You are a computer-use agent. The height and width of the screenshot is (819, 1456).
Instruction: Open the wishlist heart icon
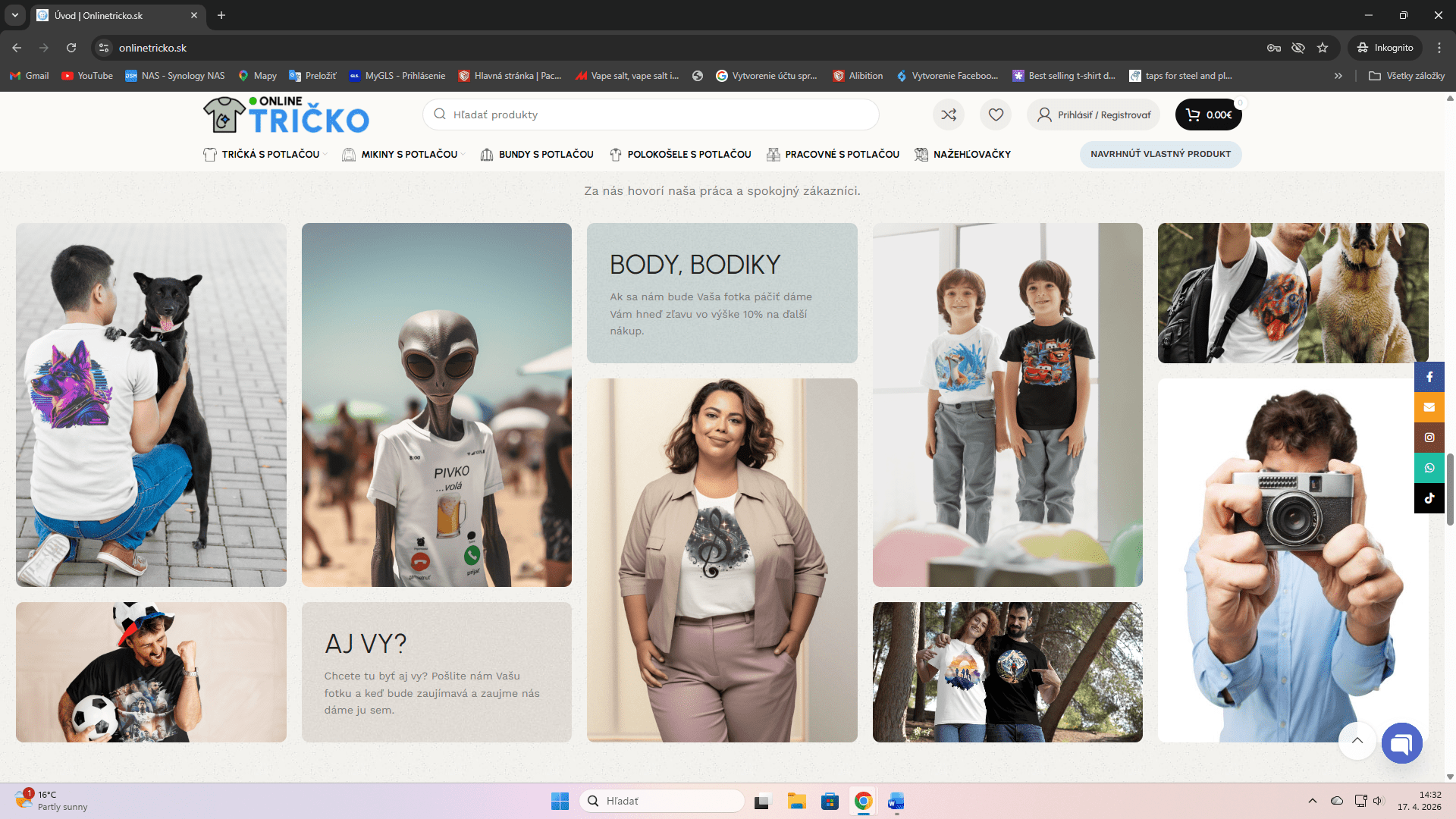[x=996, y=115]
